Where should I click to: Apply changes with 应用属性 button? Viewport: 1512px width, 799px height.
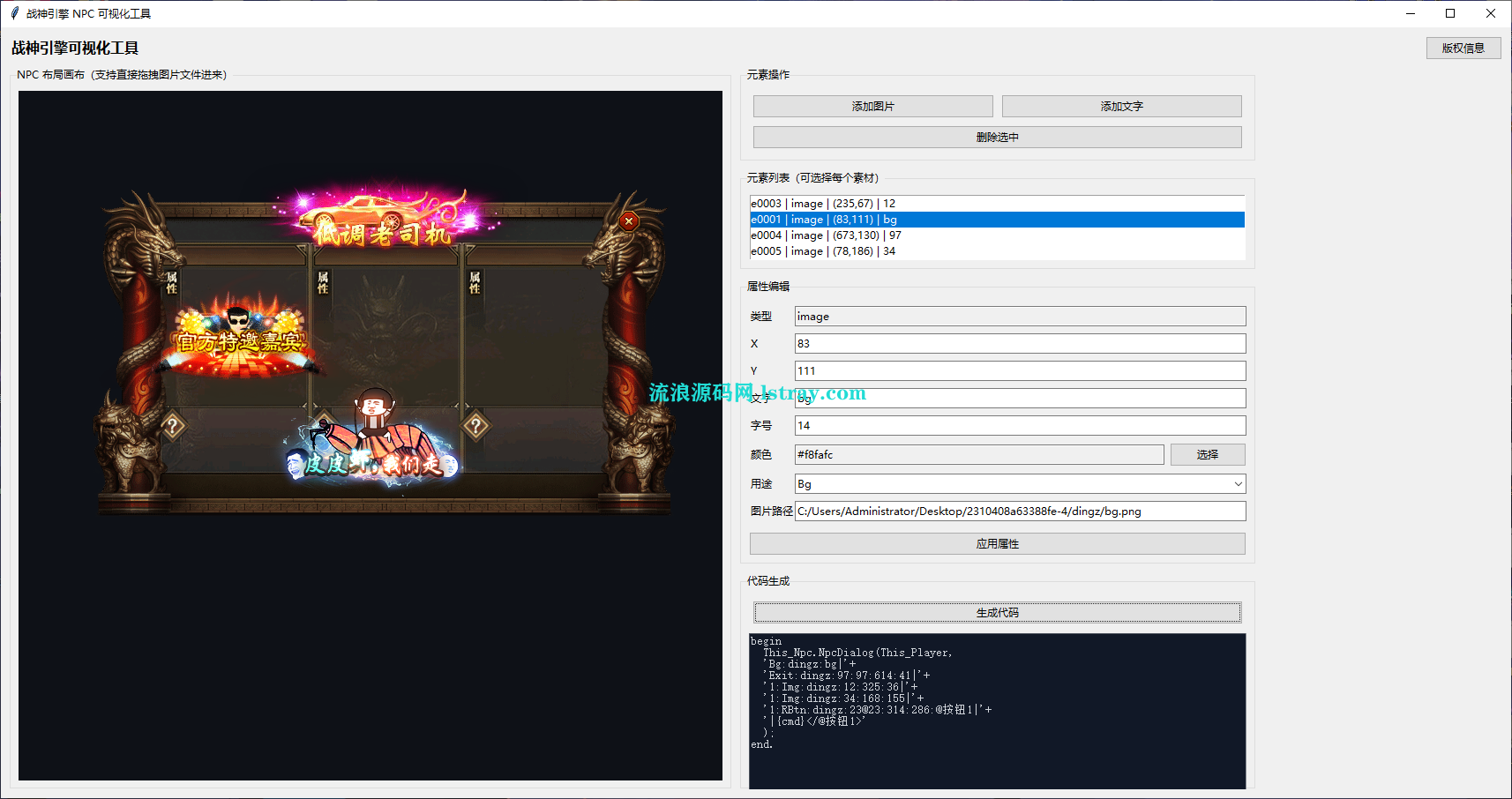coord(997,544)
